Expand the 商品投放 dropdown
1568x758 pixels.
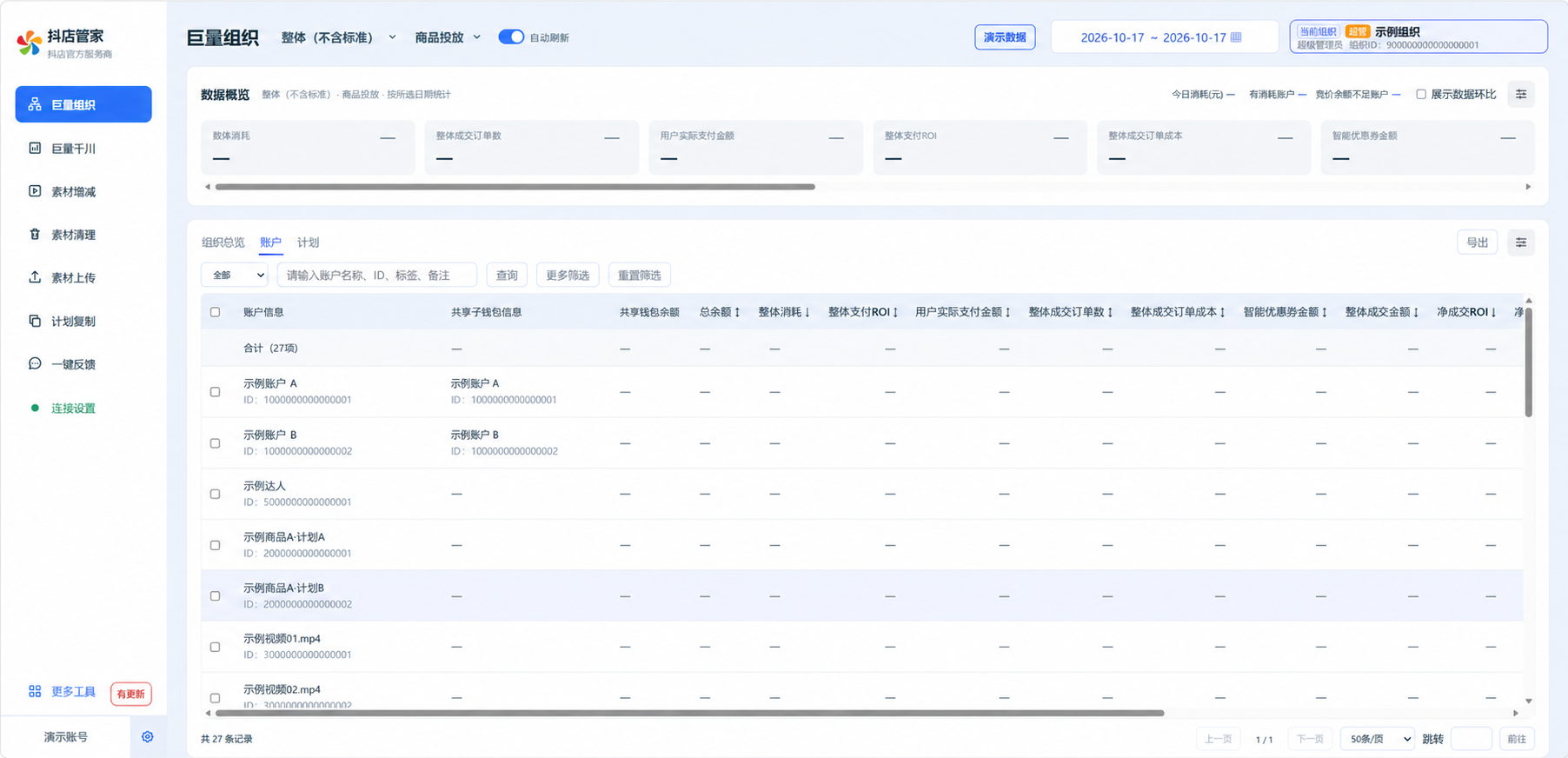click(x=448, y=37)
